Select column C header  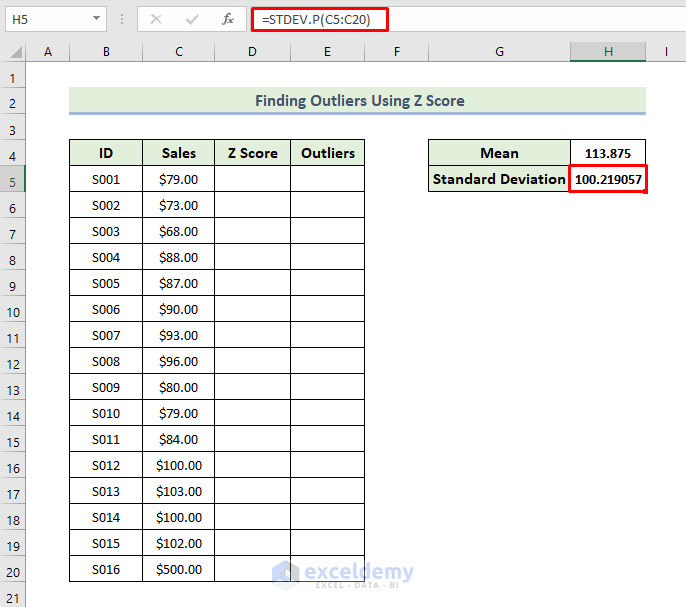coord(178,52)
